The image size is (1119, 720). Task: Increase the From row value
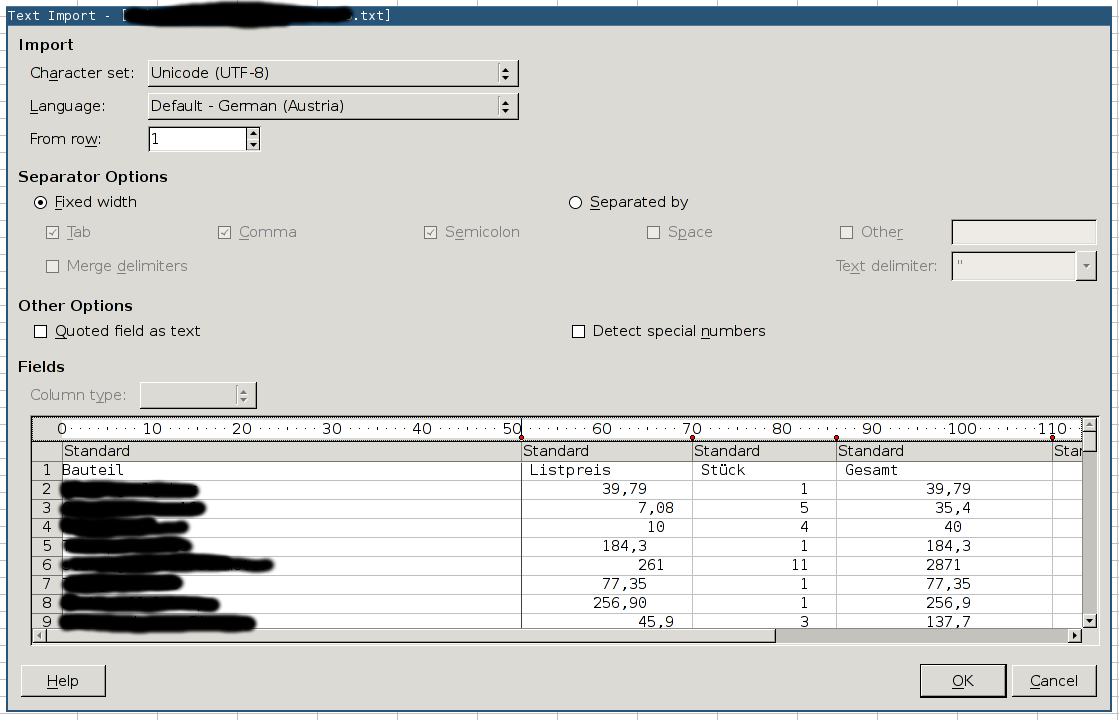[x=253, y=133]
